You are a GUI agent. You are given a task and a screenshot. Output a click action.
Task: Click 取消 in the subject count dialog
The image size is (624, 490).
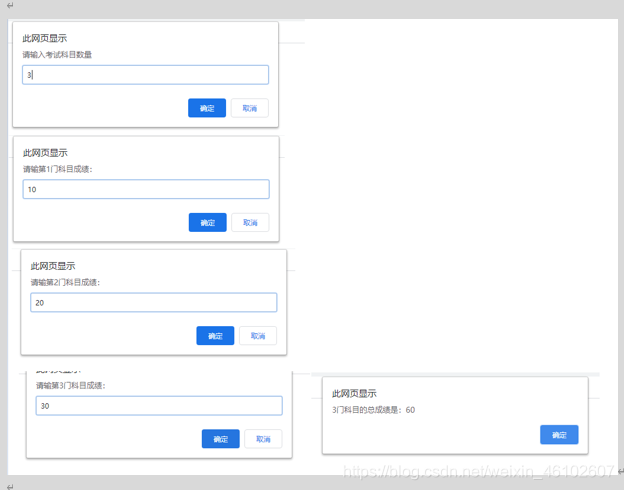pos(250,108)
